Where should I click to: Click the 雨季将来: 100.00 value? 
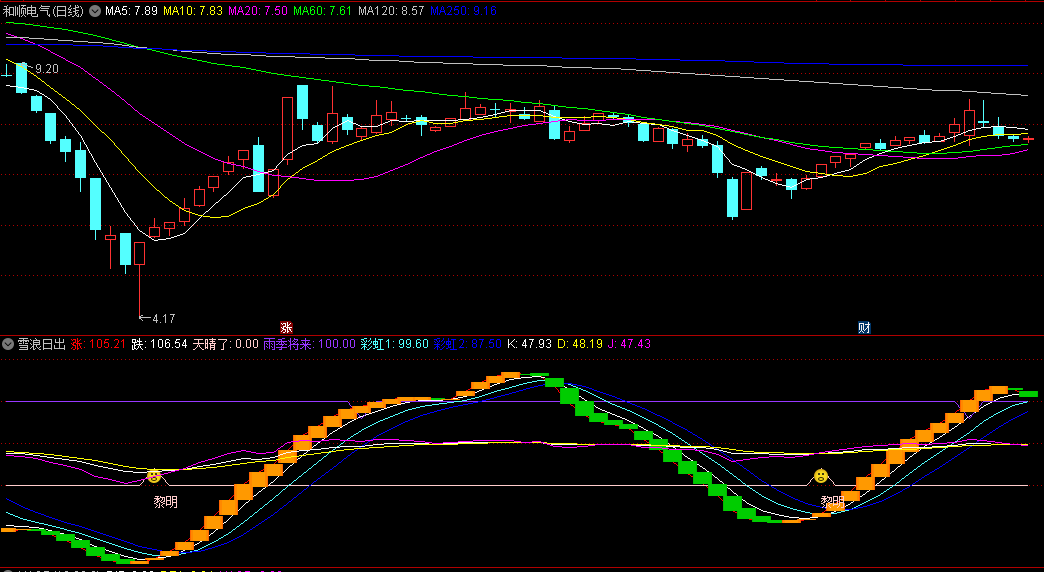pyautogui.click(x=310, y=344)
